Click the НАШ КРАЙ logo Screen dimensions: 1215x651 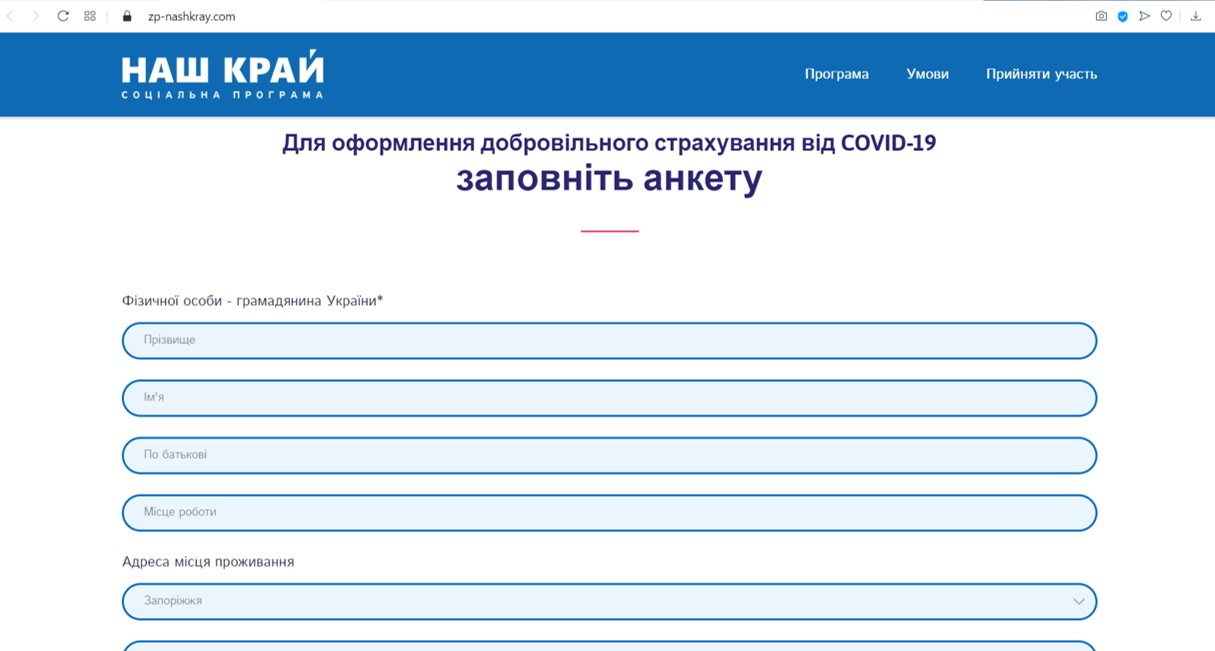coord(222,74)
